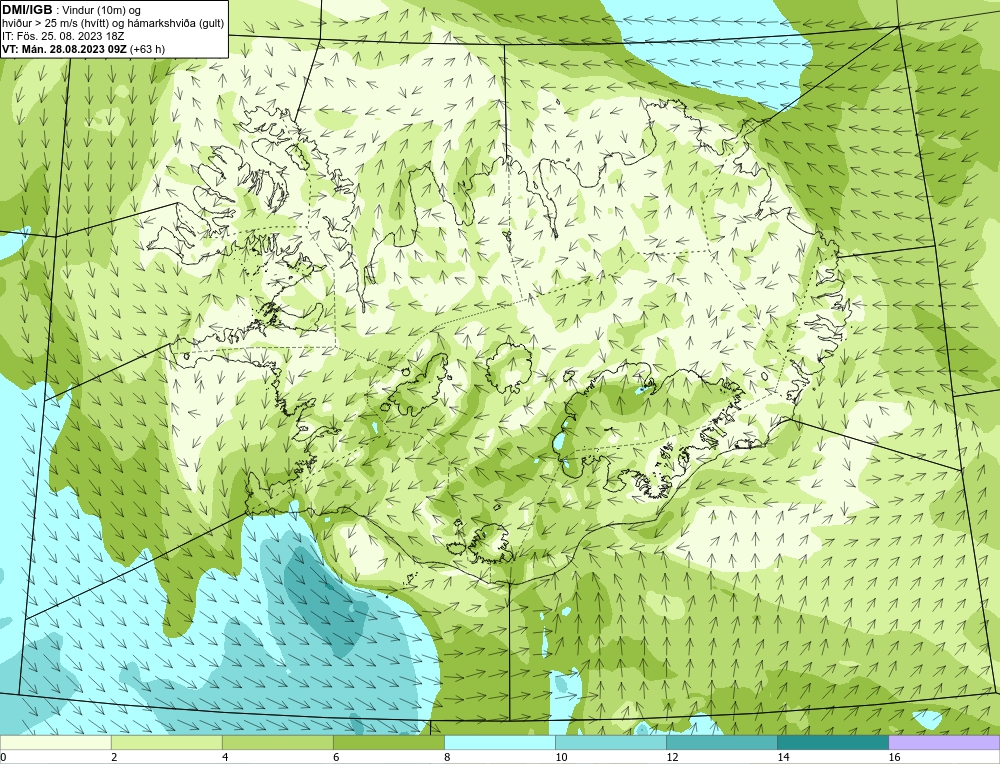The height and width of the screenshot is (764, 1000).
Task: Click the legend value label "8"
Action: [x=447, y=757]
